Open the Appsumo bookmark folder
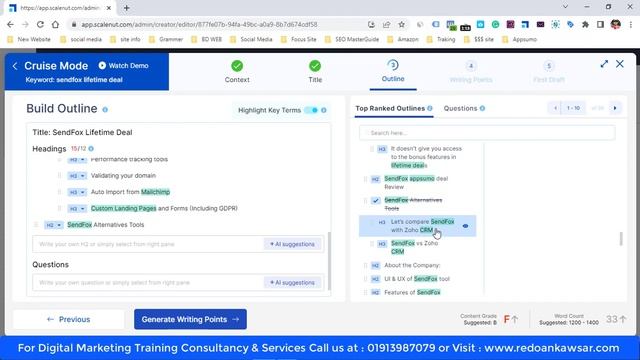The width and height of the screenshot is (640, 360). point(520,40)
